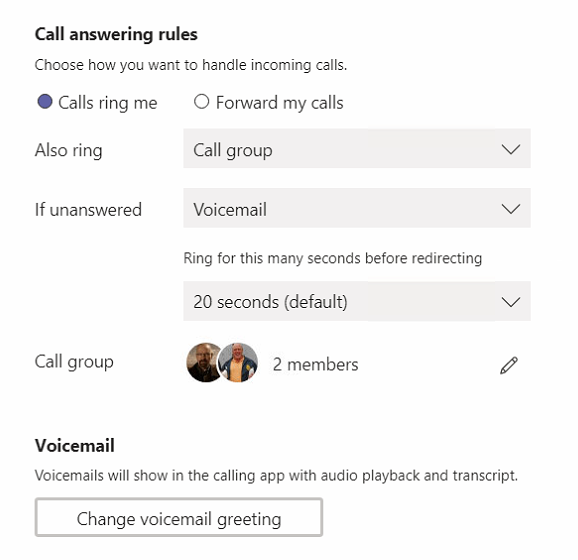Click the chevron arrow on Also ring dropdown
The image size is (578, 560).
click(511, 149)
